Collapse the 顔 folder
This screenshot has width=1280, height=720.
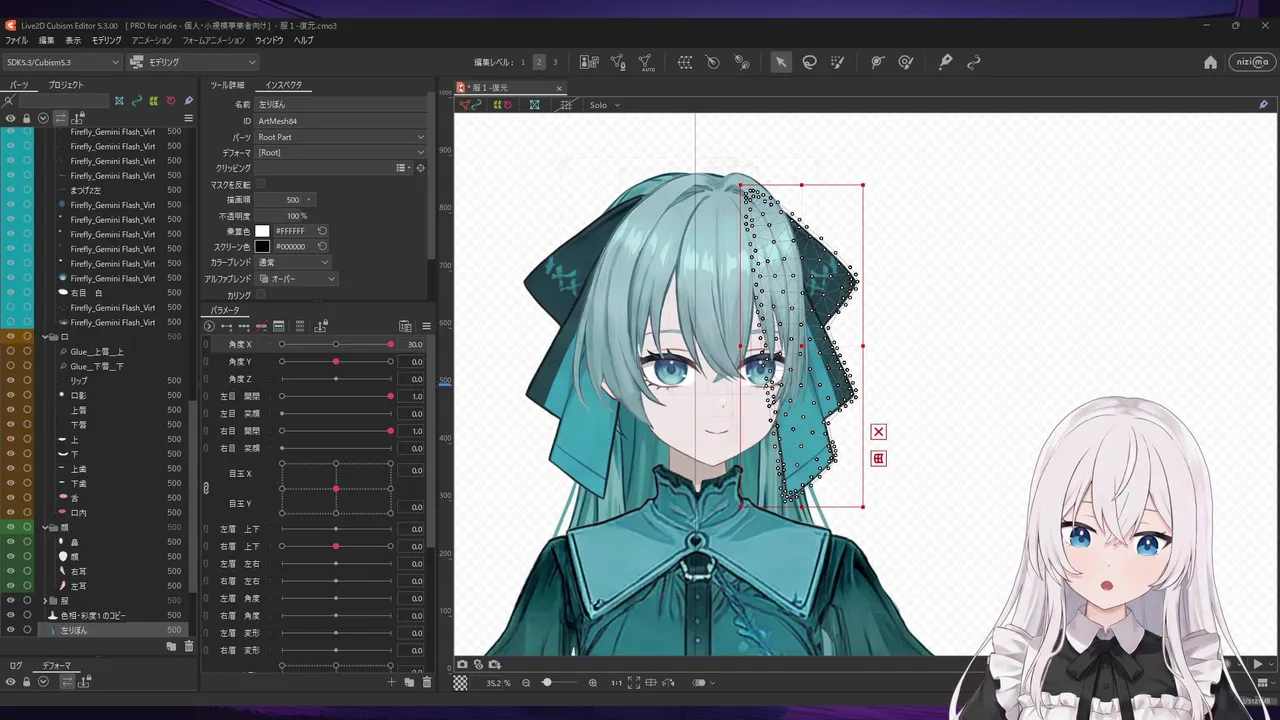(x=46, y=527)
